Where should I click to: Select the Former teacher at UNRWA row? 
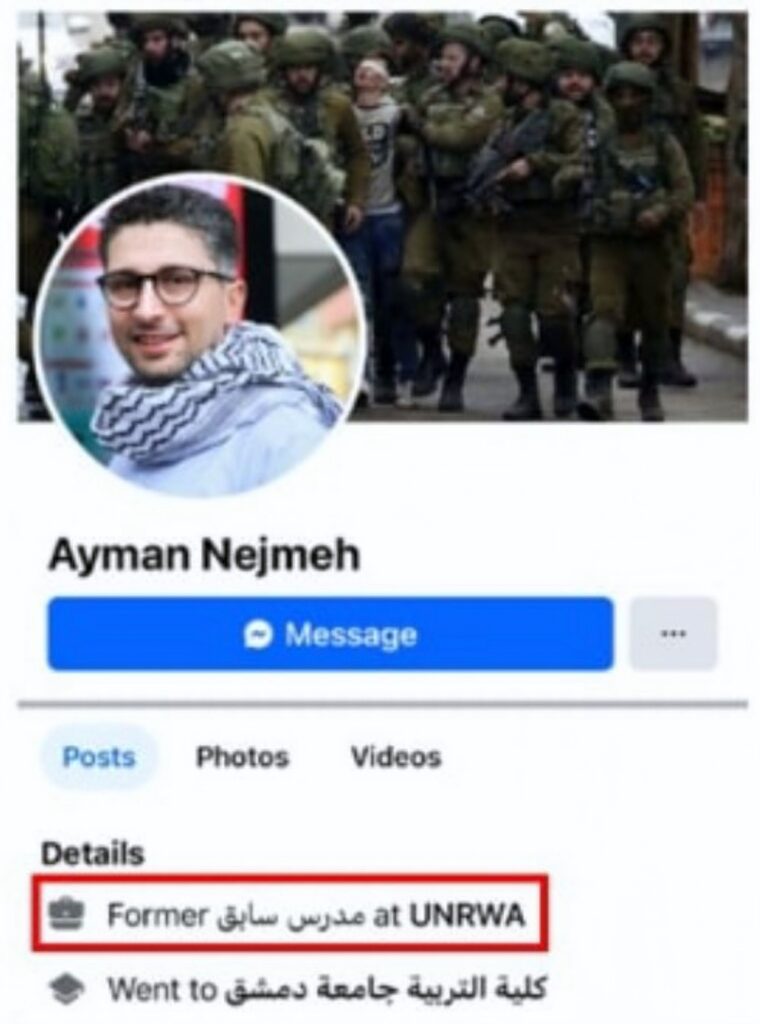click(x=288, y=915)
